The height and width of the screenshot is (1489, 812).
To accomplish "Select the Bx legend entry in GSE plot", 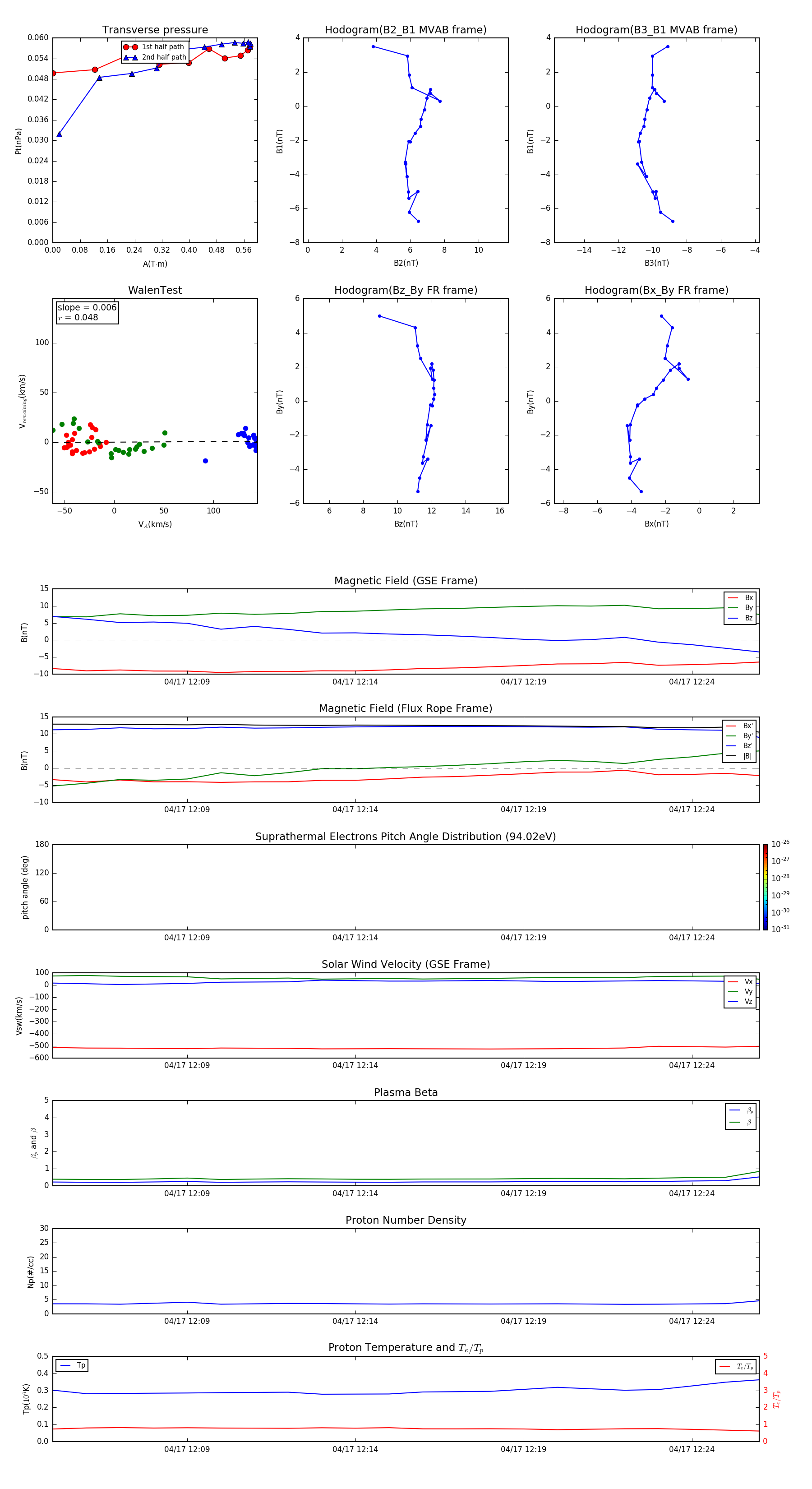I will 740,598.
